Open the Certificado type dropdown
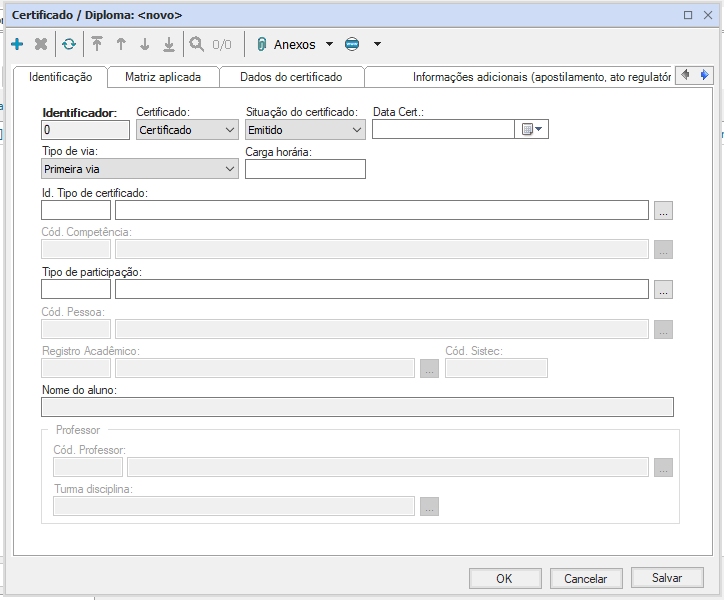This screenshot has width=724, height=600. coord(186,129)
